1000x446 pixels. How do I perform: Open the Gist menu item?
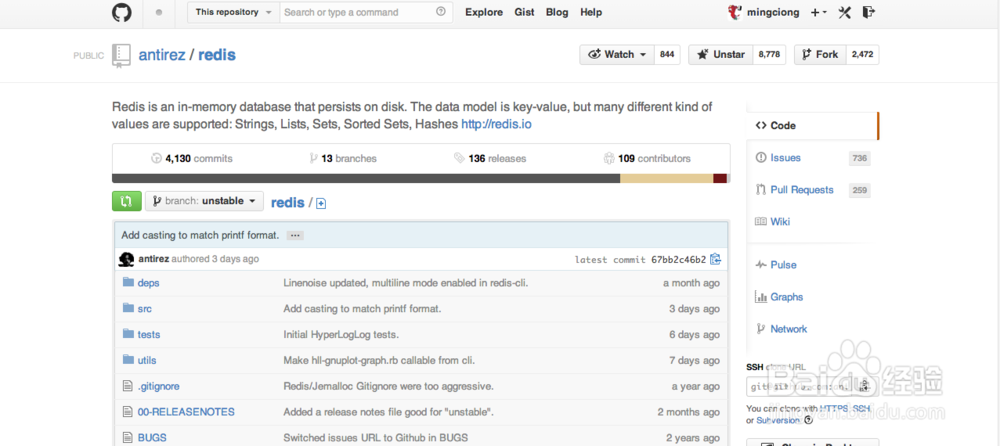(x=524, y=12)
